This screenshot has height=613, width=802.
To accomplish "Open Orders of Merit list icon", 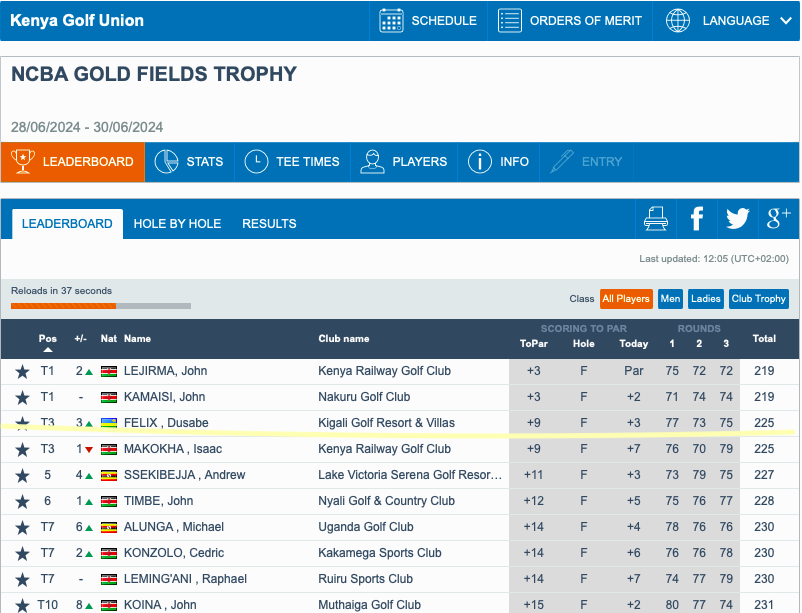I will [x=509, y=20].
